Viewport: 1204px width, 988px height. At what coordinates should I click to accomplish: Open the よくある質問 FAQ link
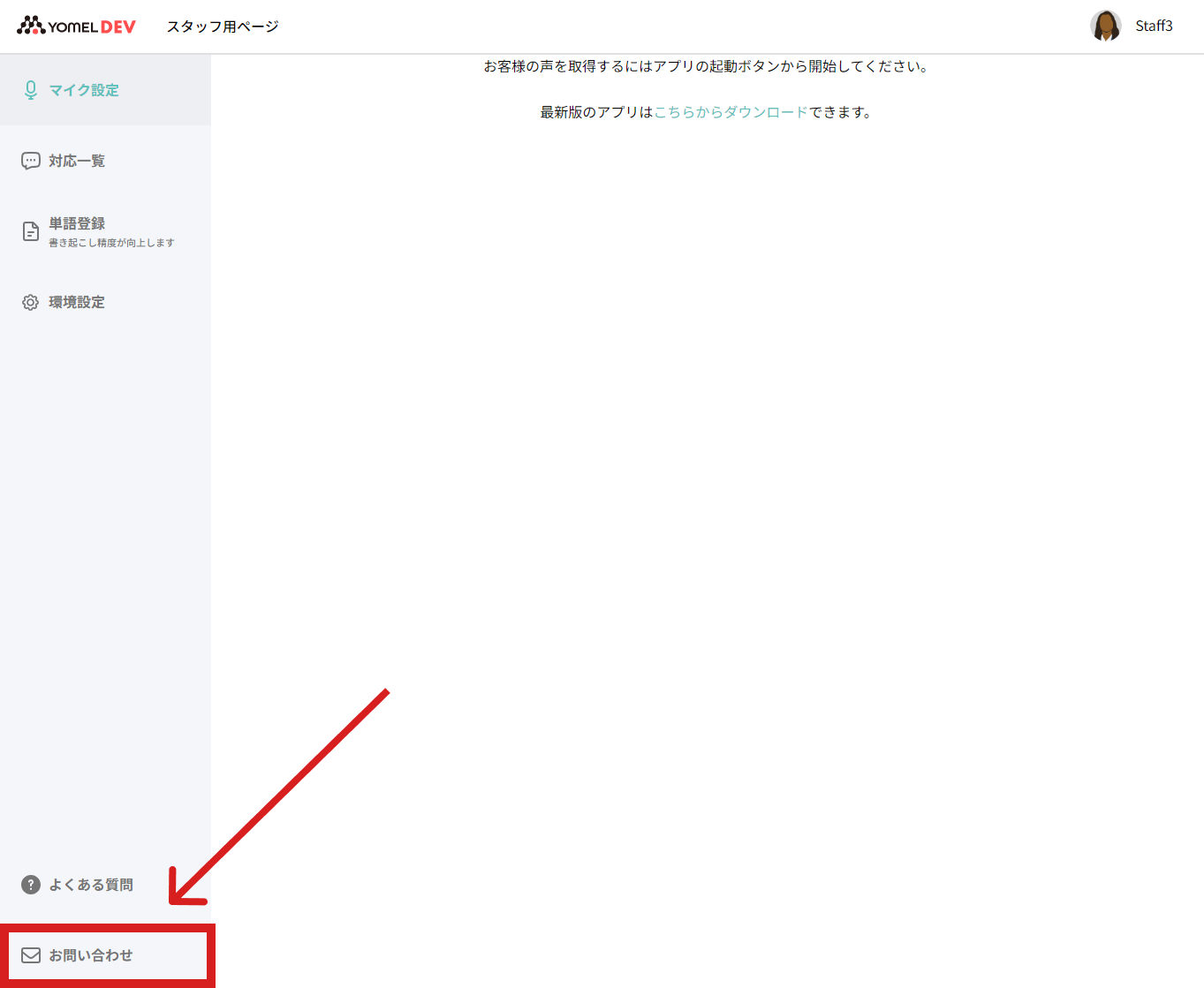[x=105, y=885]
